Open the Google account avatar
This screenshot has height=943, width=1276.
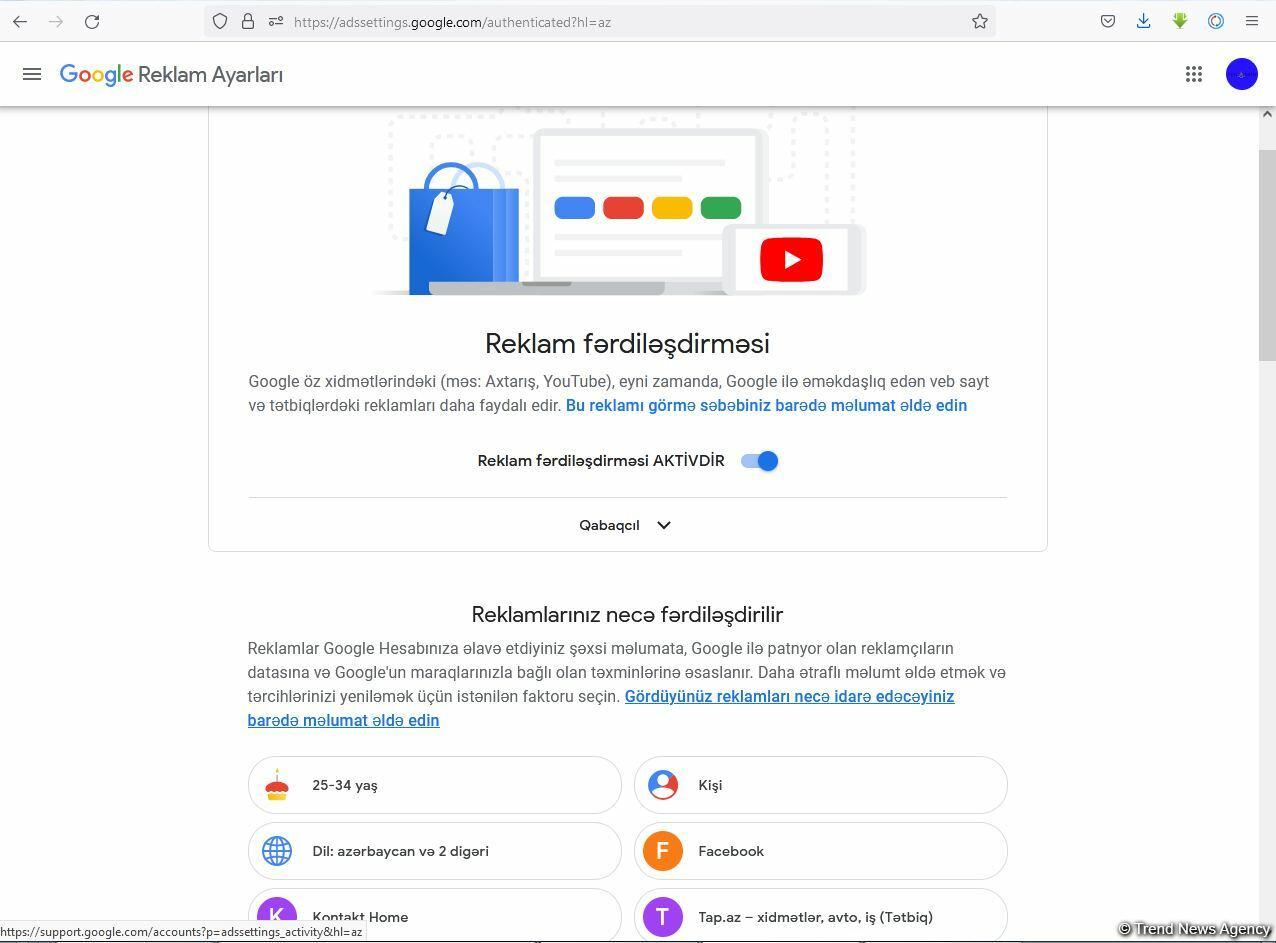[1242, 74]
